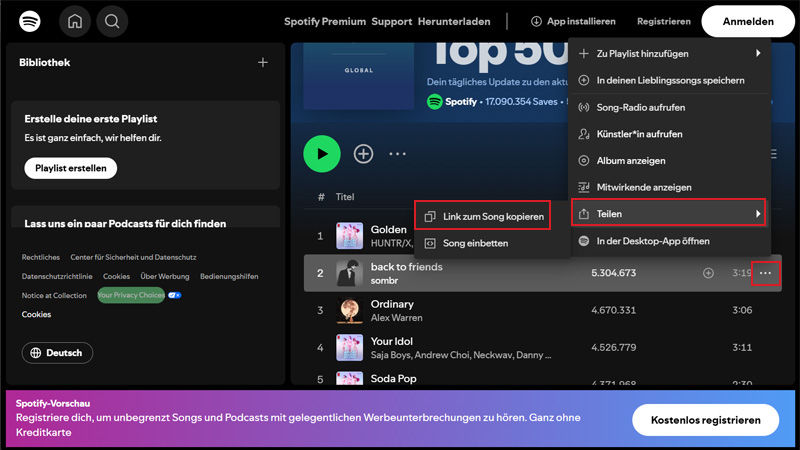The height and width of the screenshot is (450, 800).
Task: Open the Herunterladen link
Action: click(454, 21)
